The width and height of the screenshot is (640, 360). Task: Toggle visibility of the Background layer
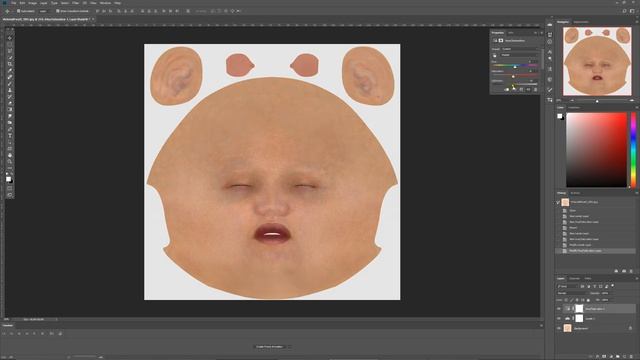[x=559, y=328]
